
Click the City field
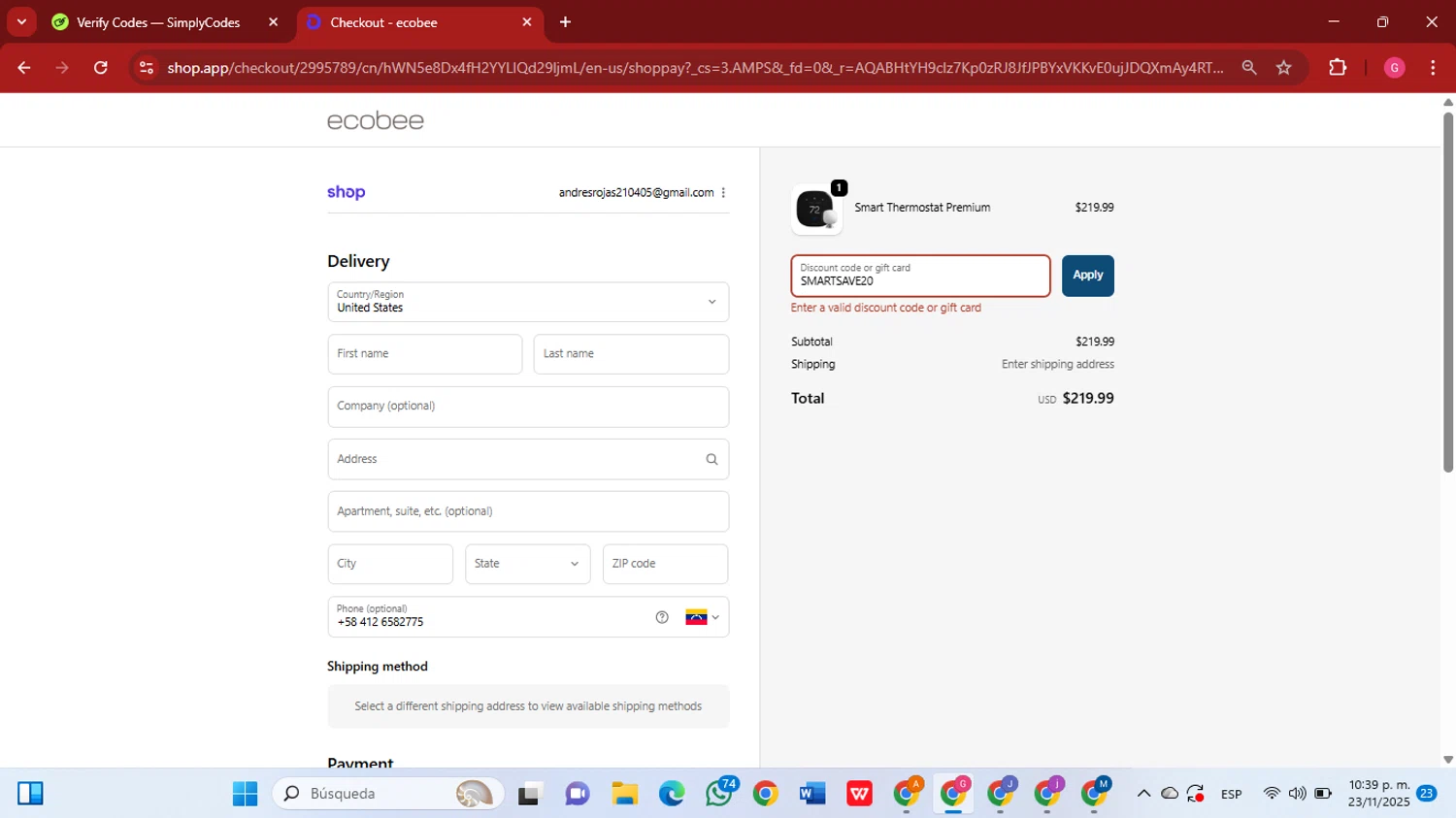point(390,564)
